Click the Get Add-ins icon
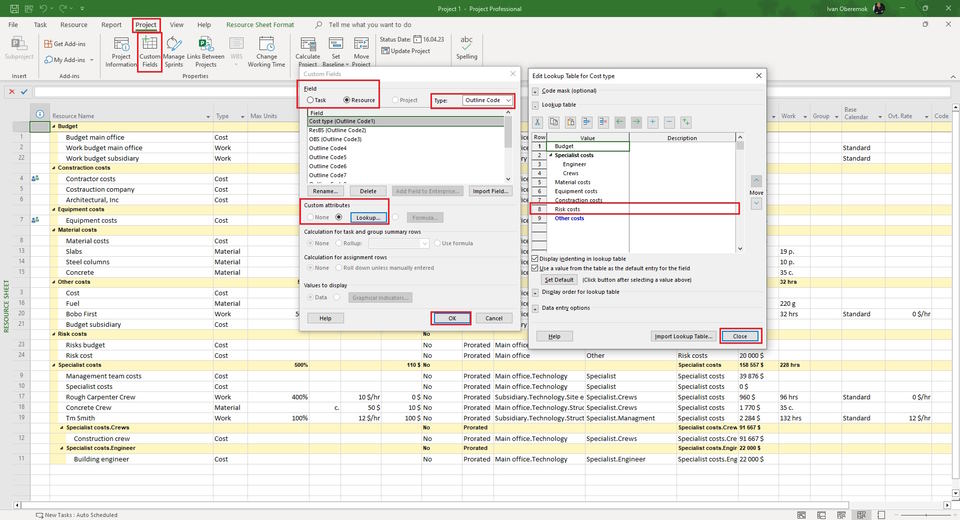Screen dimensions: 960x520 click(48, 43)
